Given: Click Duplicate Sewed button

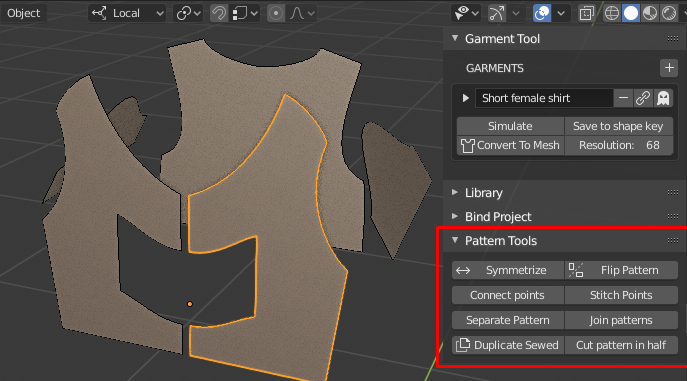Looking at the screenshot, I should click(508, 345).
